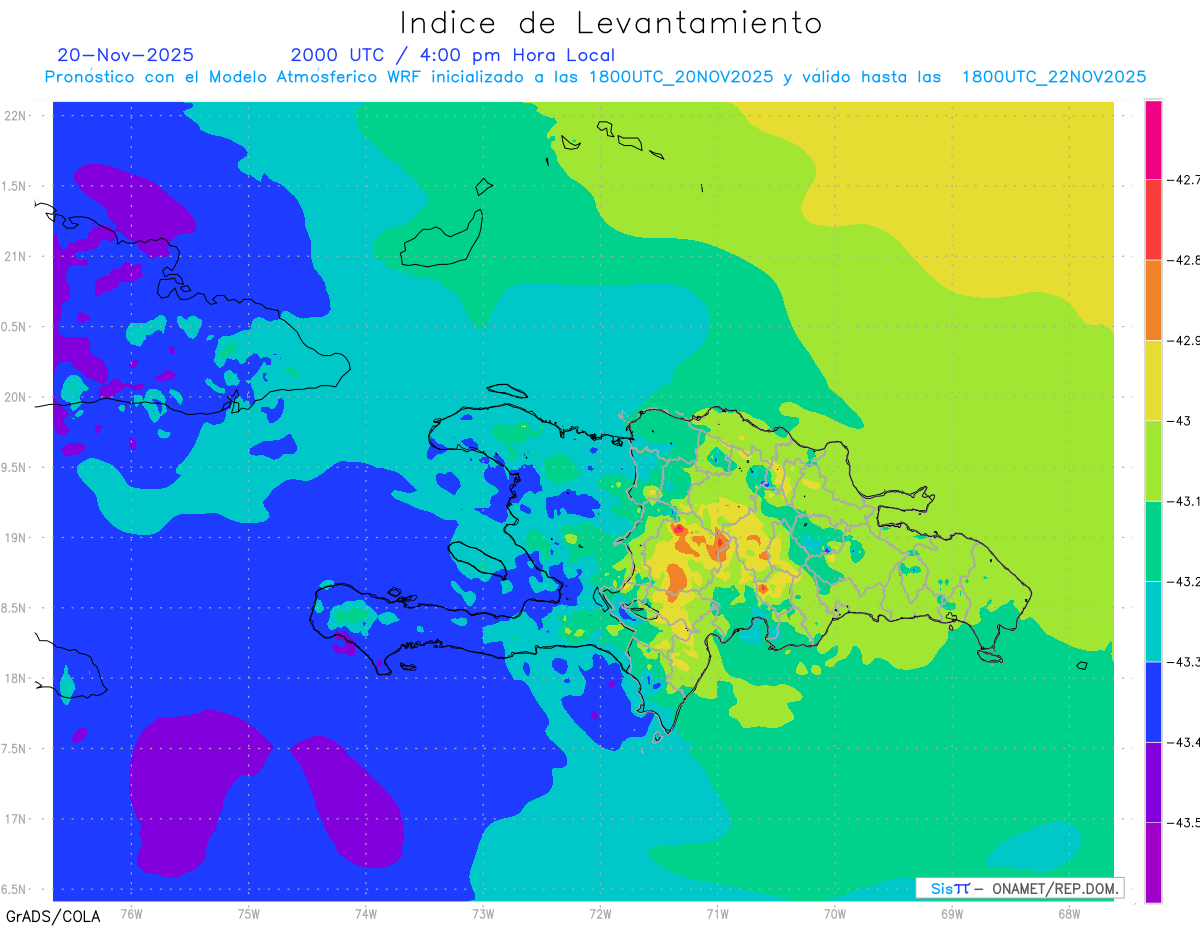The width and height of the screenshot is (1200, 927).
Task: Click the '76W' longitude label
Action: pyautogui.click(x=131, y=913)
